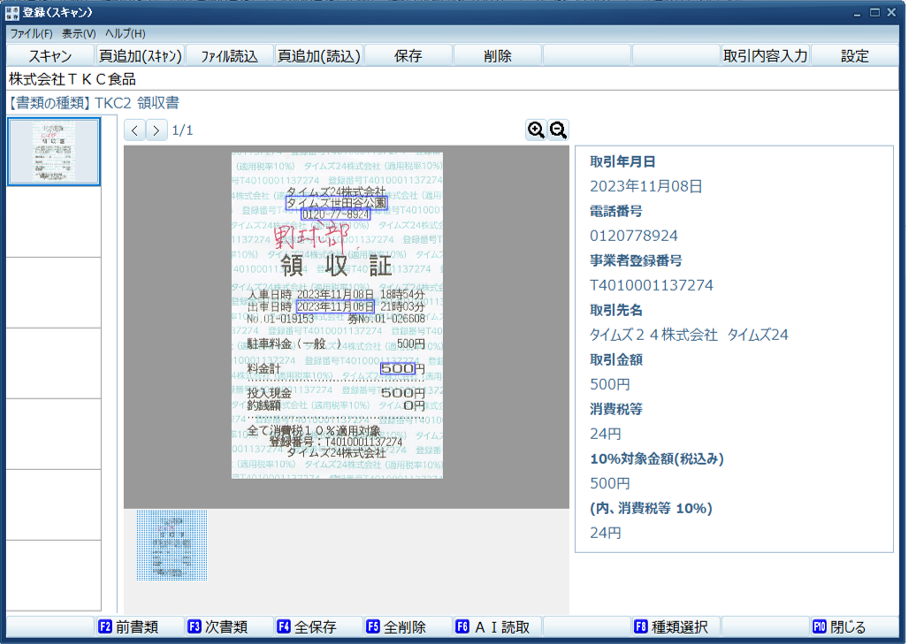Image resolution: width=906 pixels, height=644 pixels.
Task: Open the ヘルプ(H) menu
Action: [125, 33]
